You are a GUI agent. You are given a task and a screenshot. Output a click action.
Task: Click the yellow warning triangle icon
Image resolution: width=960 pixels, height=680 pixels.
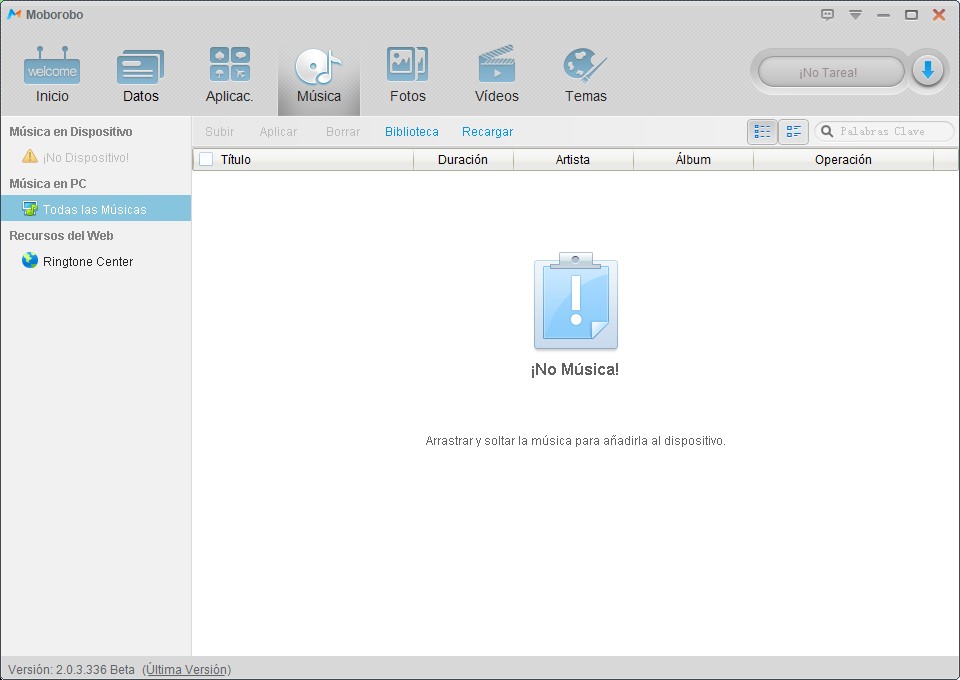[30, 157]
